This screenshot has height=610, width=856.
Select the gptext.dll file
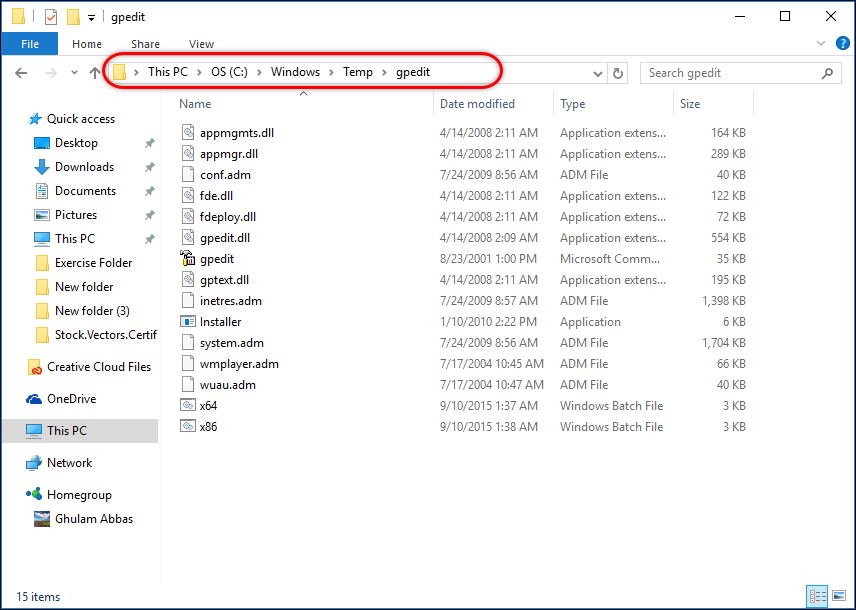[224, 280]
